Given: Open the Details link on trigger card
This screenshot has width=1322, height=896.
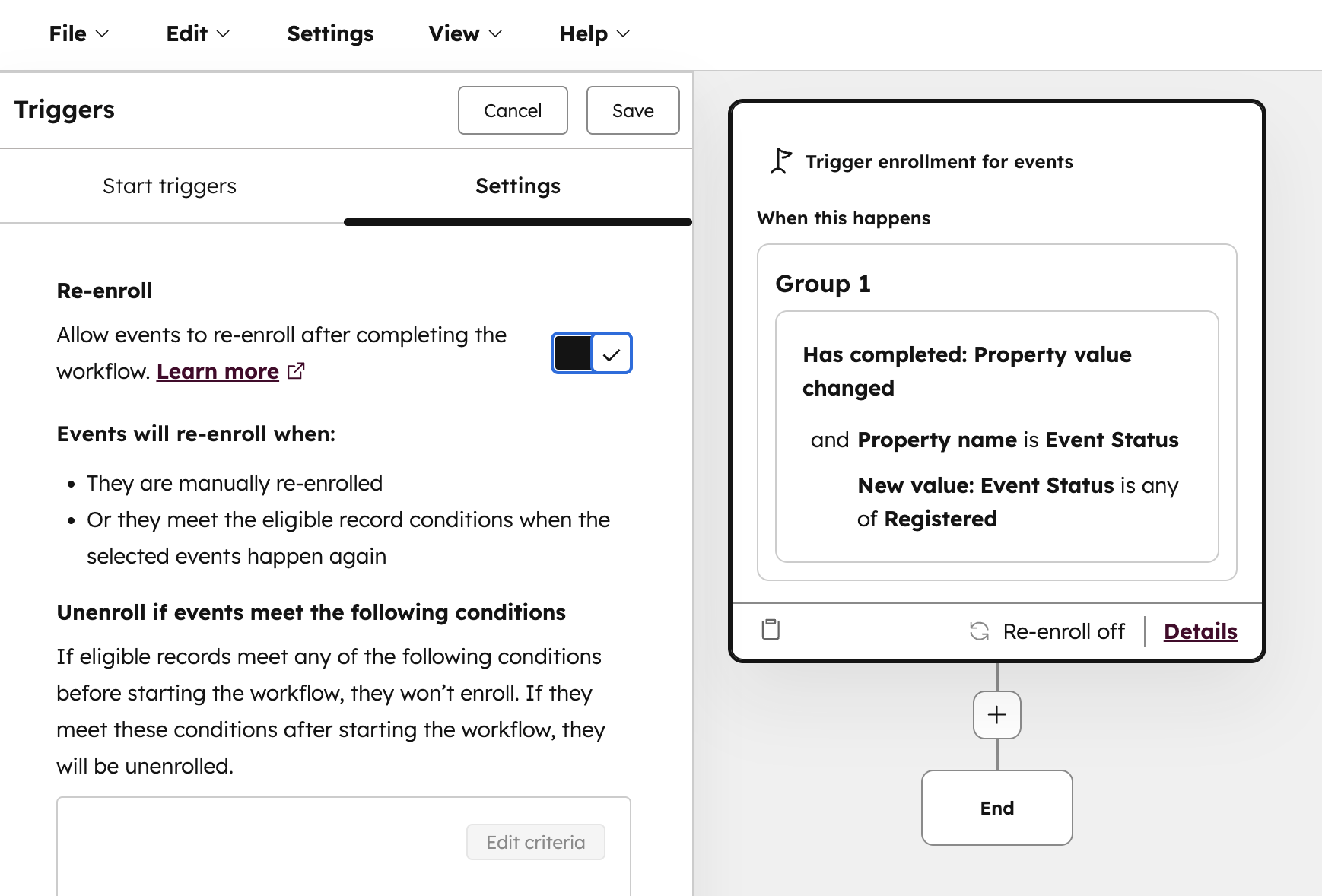Looking at the screenshot, I should pos(1200,631).
